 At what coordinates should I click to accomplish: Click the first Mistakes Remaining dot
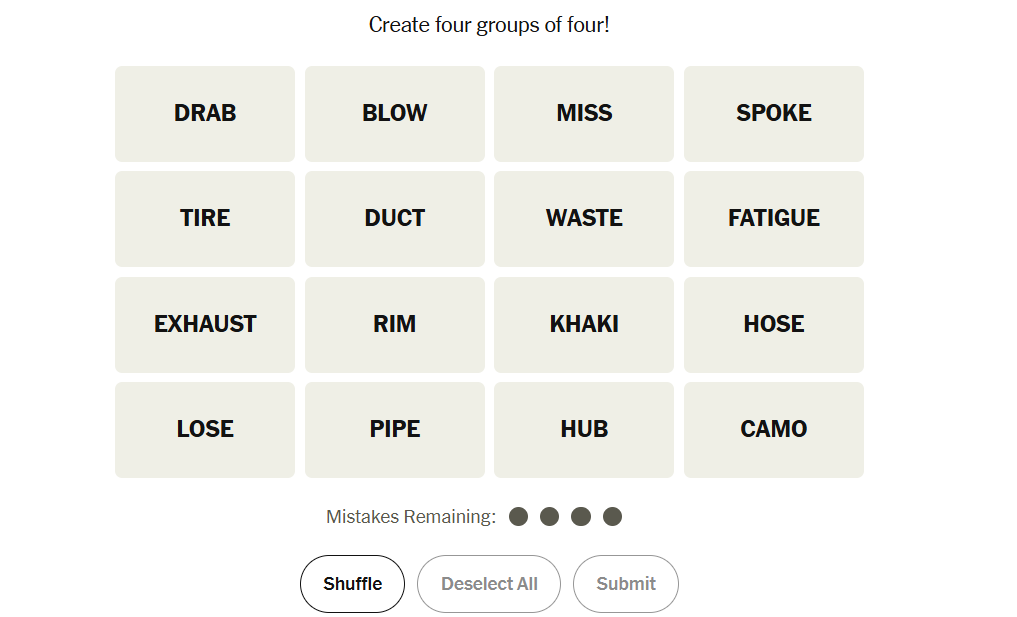click(518, 517)
